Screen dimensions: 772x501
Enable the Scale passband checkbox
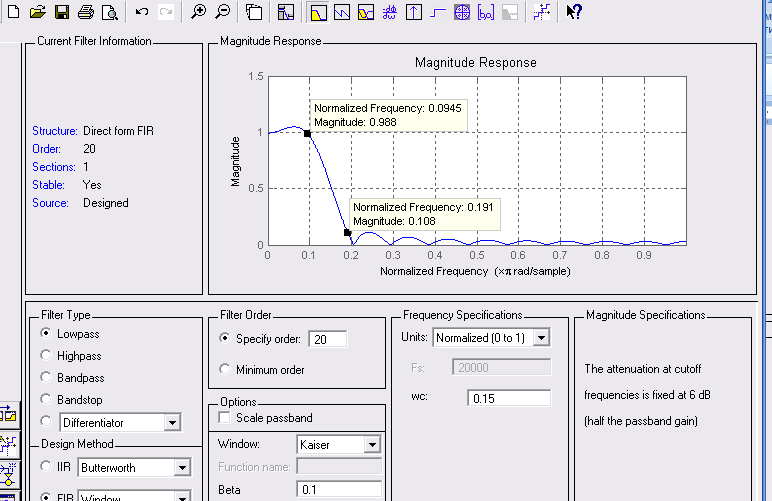(x=225, y=417)
